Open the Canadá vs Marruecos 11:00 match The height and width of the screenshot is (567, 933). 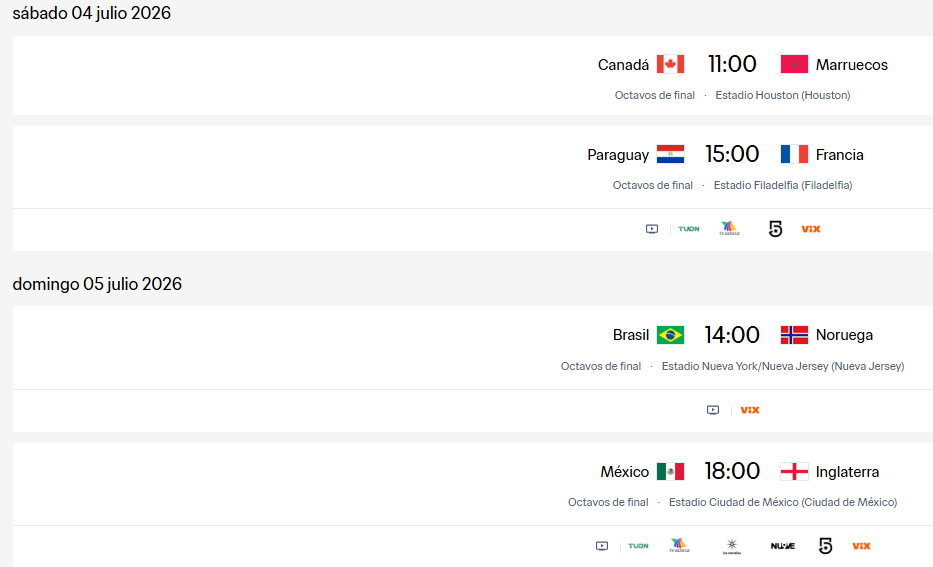pos(472,76)
